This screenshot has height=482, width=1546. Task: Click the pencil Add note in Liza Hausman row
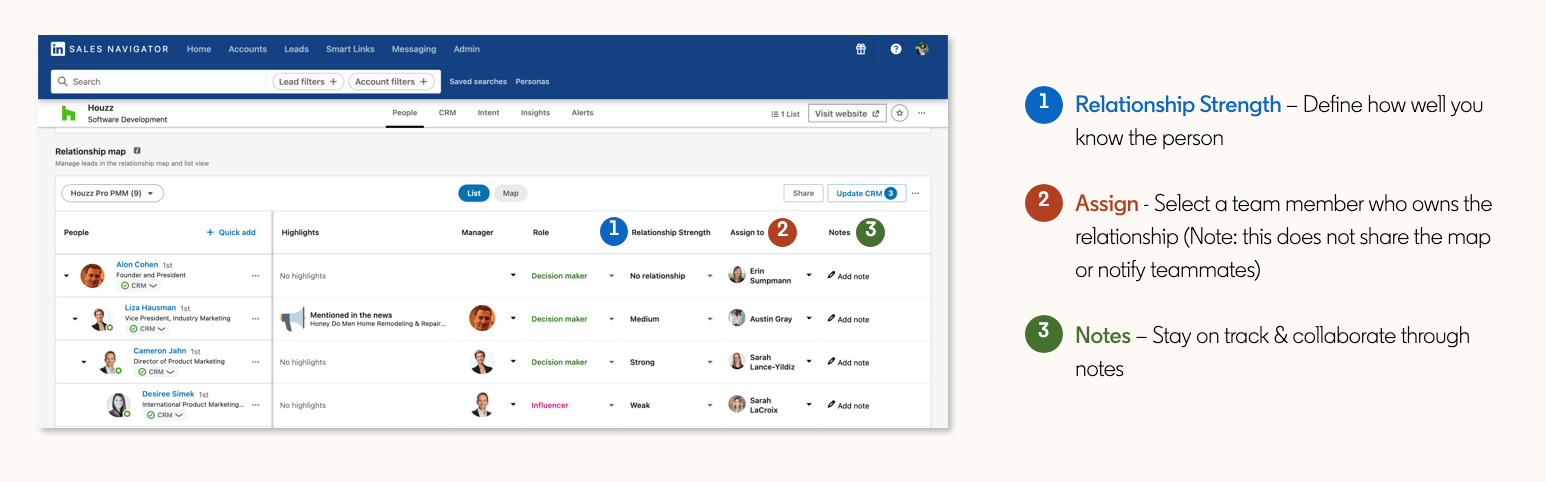pos(848,319)
